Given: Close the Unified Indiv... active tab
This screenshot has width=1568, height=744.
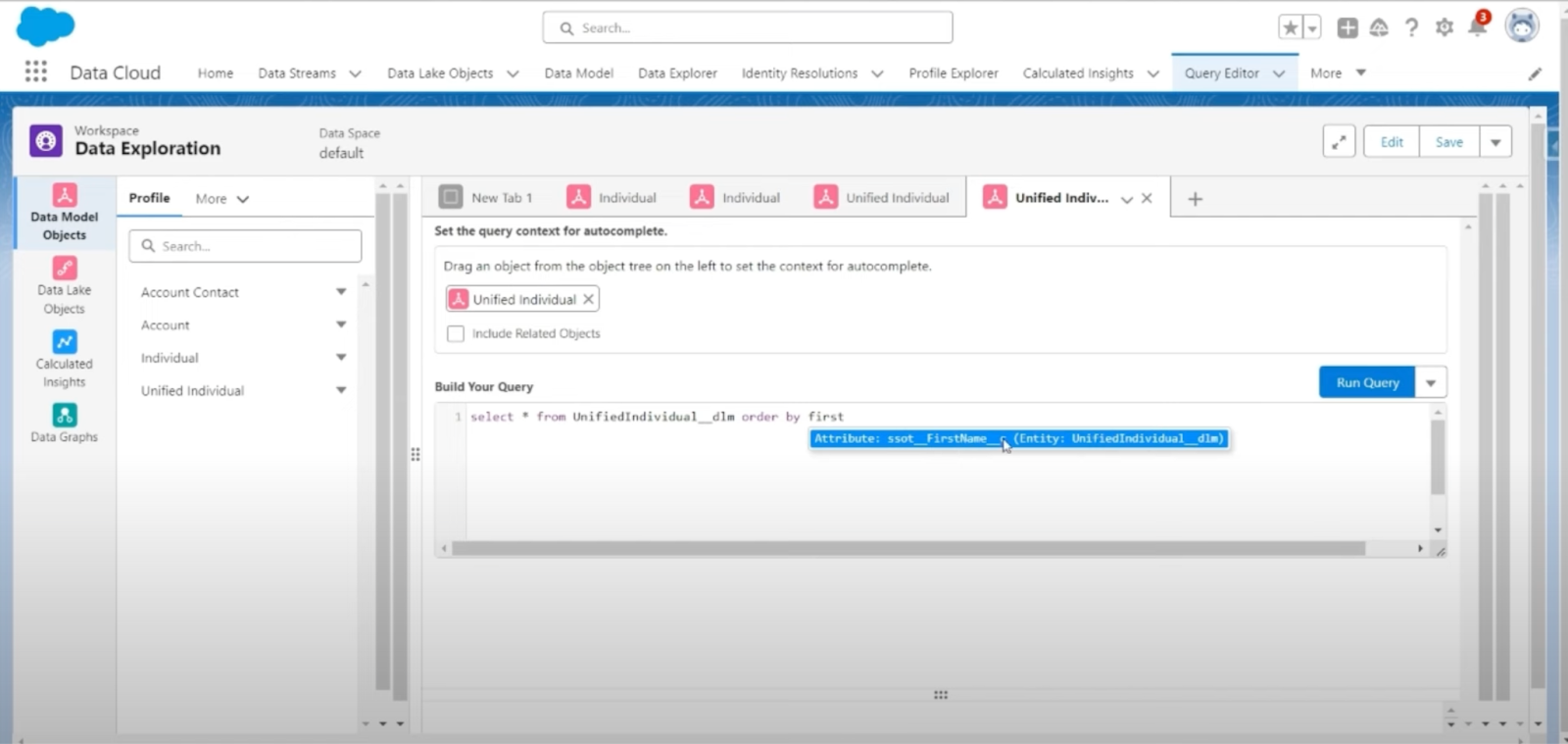Looking at the screenshot, I should coord(1147,198).
